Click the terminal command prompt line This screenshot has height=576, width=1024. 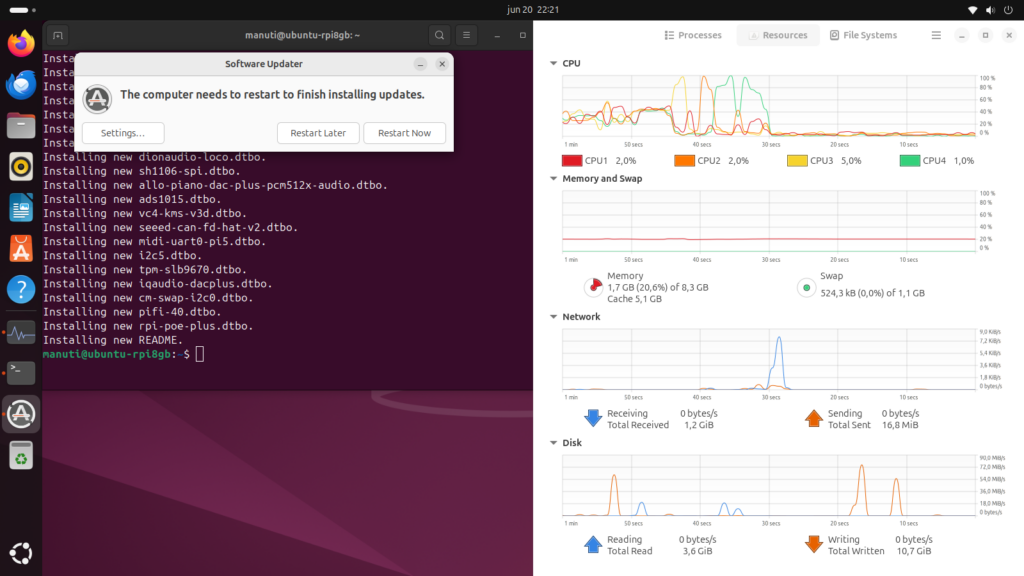(124, 354)
